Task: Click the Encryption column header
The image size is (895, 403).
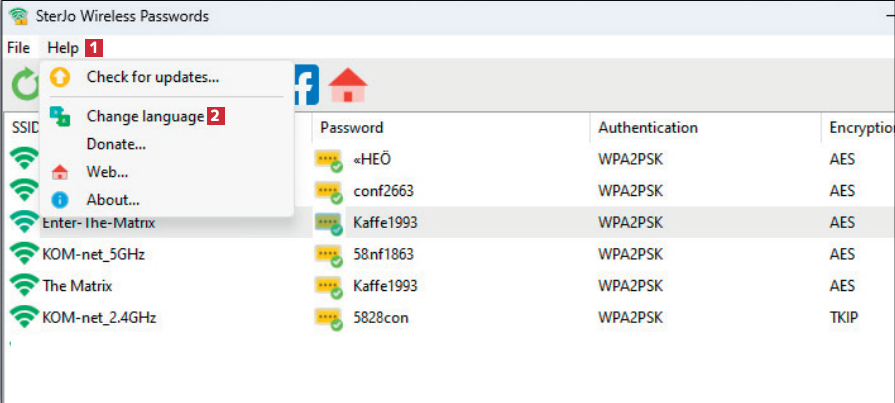Action: click(x=860, y=128)
